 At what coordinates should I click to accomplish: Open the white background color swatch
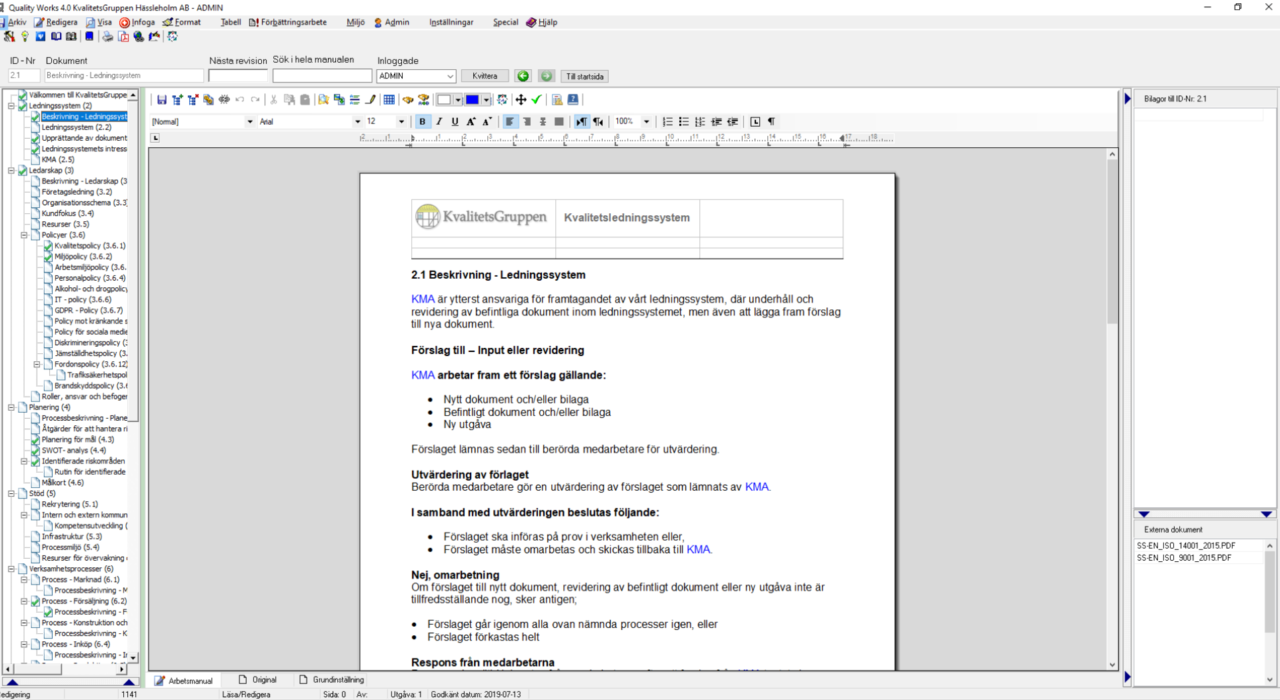(444, 99)
